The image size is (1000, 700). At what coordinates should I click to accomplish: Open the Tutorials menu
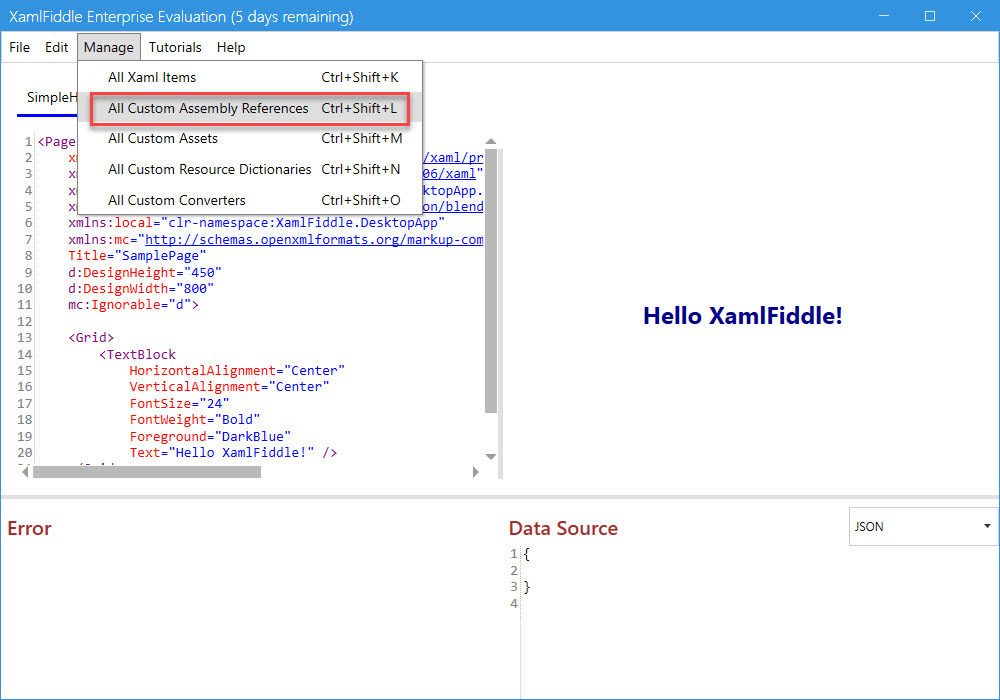pos(175,47)
